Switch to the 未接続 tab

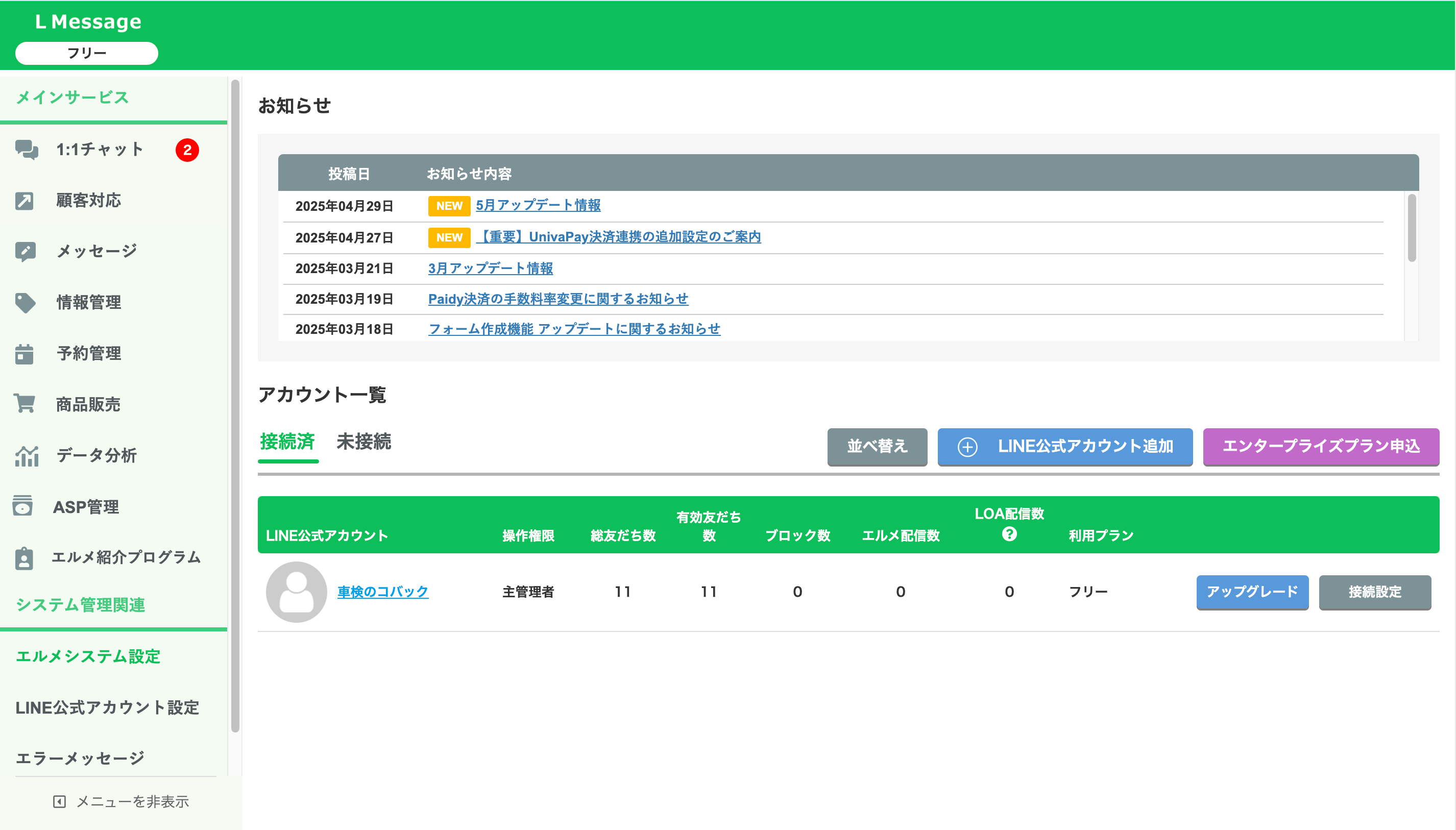coord(363,442)
